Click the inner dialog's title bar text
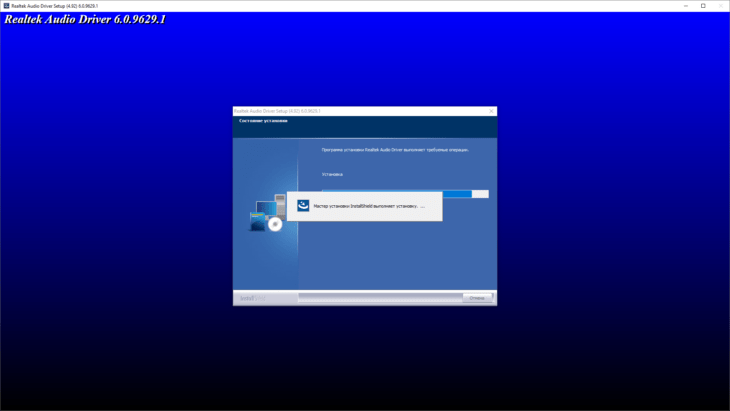The image size is (730, 411). (x=277, y=111)
